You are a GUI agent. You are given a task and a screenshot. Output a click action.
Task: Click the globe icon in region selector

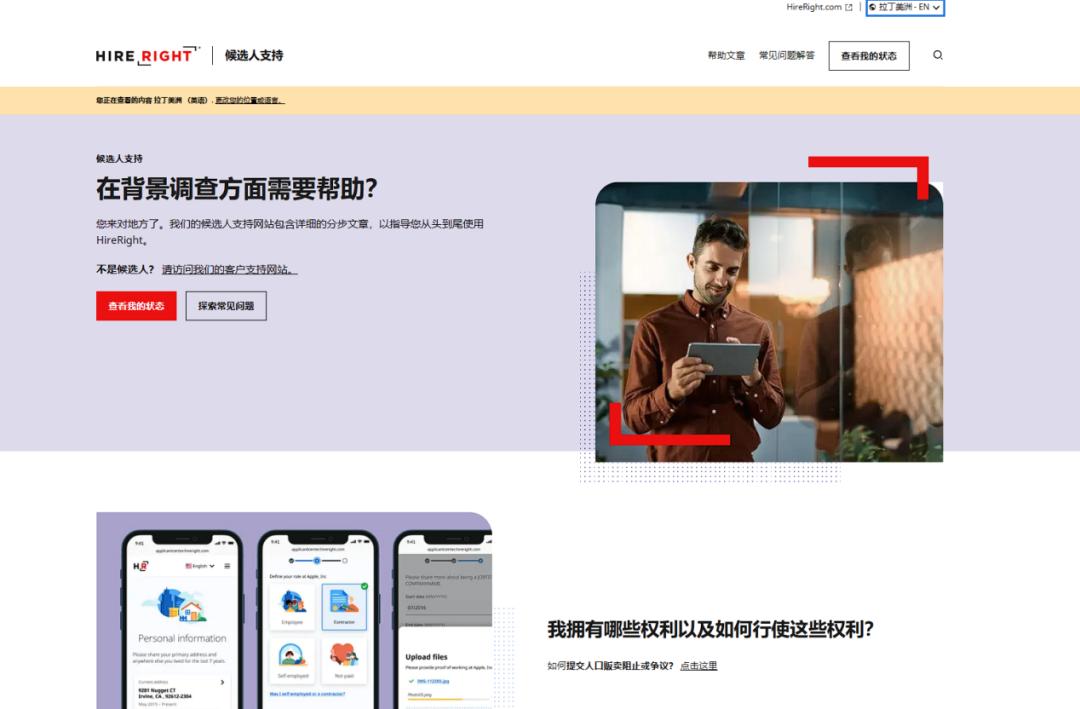tap(873, 7)
